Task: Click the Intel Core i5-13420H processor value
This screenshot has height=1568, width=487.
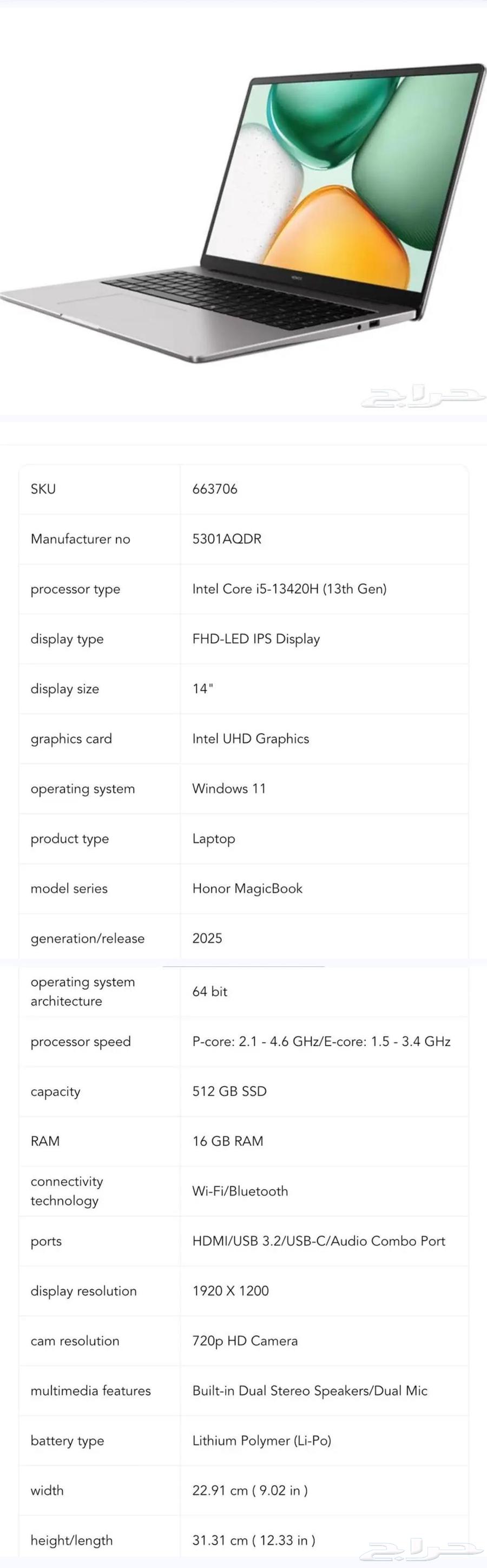Action: pos(289,589)
